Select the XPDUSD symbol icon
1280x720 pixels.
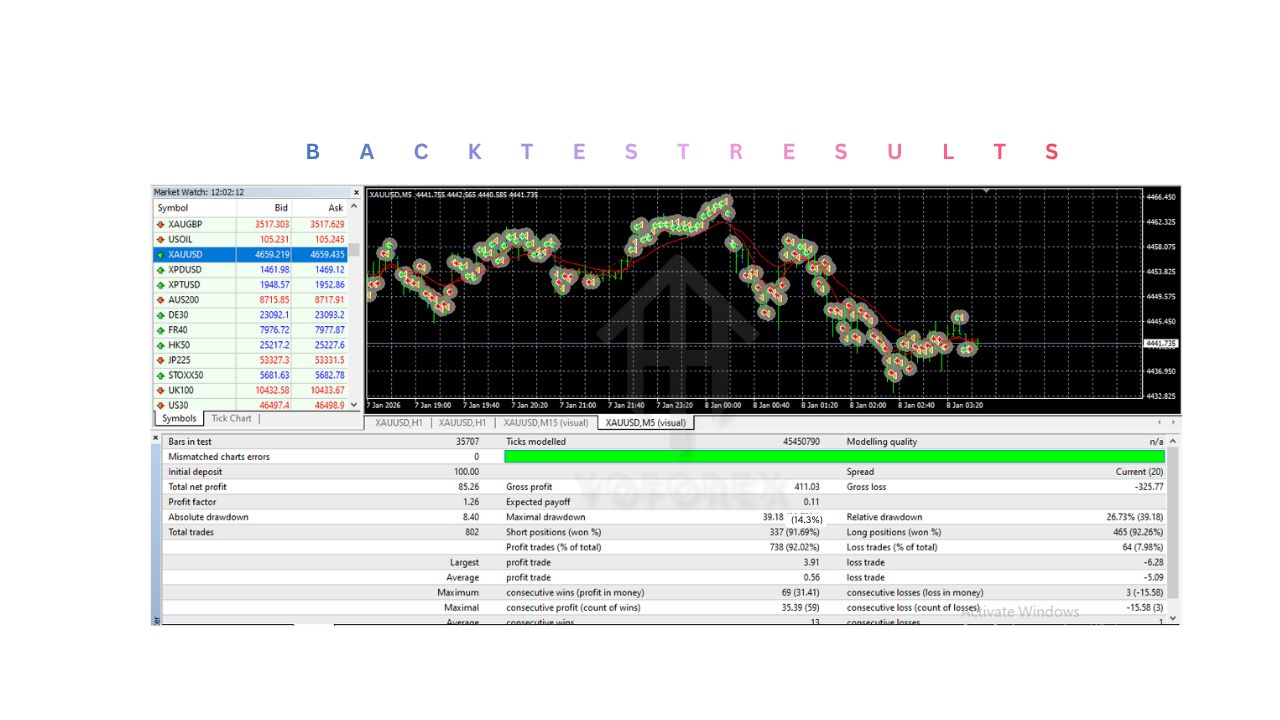(158, 269)
